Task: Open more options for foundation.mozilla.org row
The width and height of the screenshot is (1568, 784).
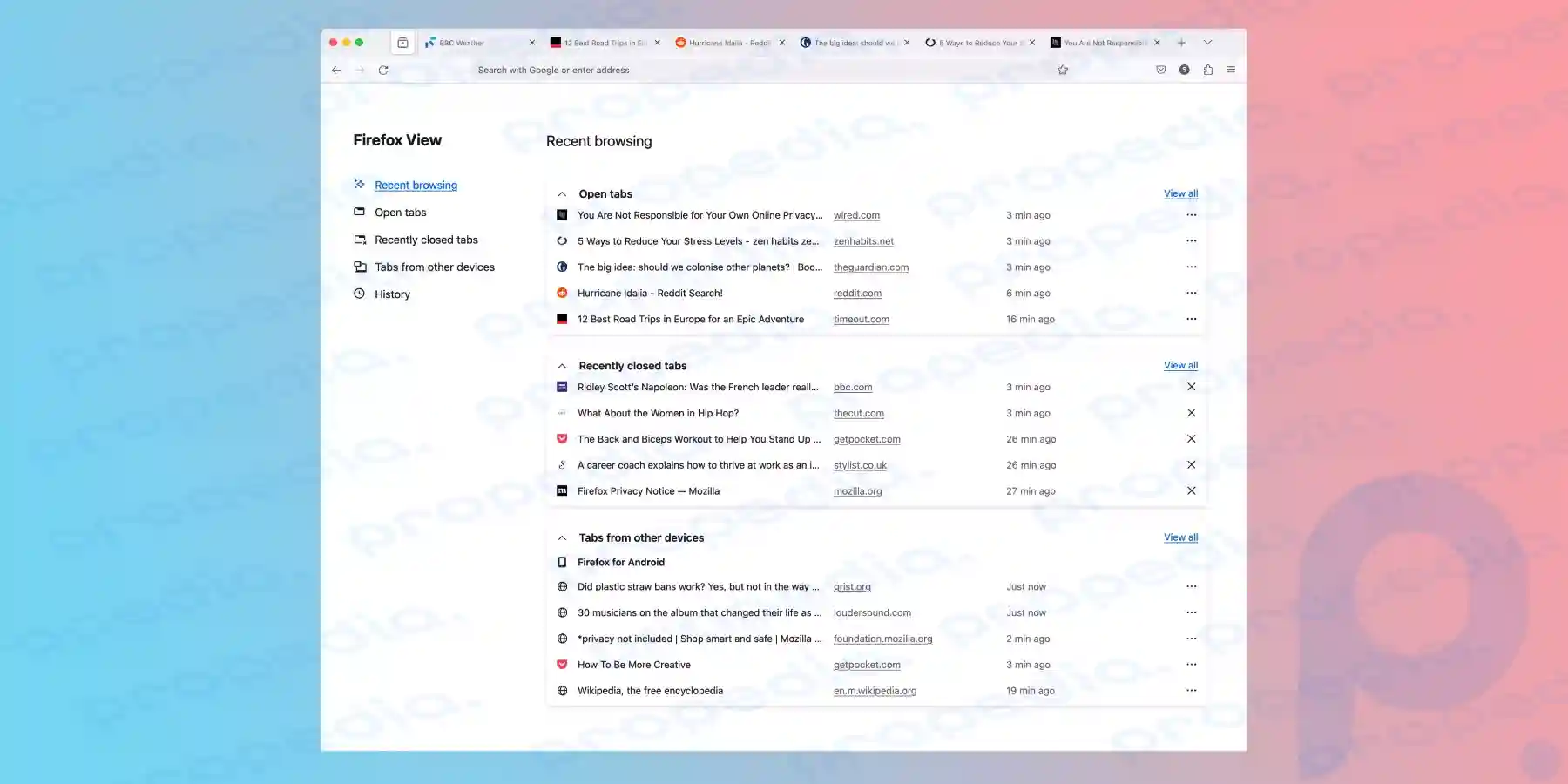Action: point(1191,639)
